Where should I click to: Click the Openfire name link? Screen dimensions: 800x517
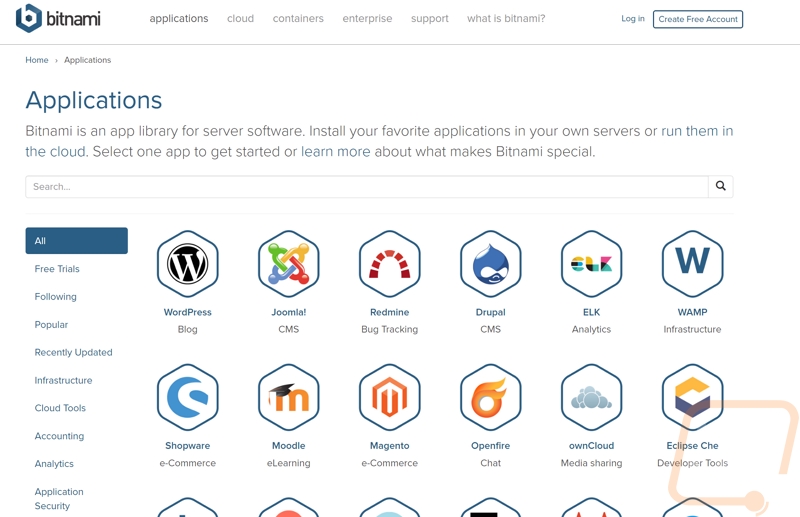(490, 446)
